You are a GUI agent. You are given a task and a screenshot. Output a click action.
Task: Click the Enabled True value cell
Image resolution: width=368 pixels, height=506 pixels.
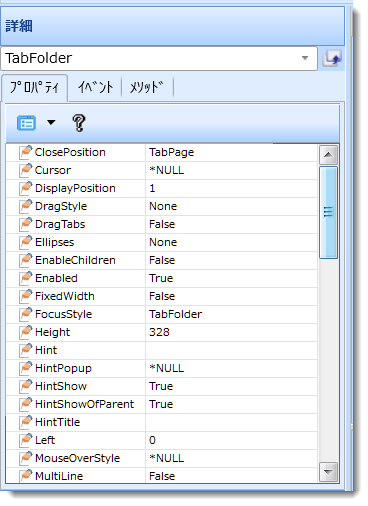click(231, 278)
